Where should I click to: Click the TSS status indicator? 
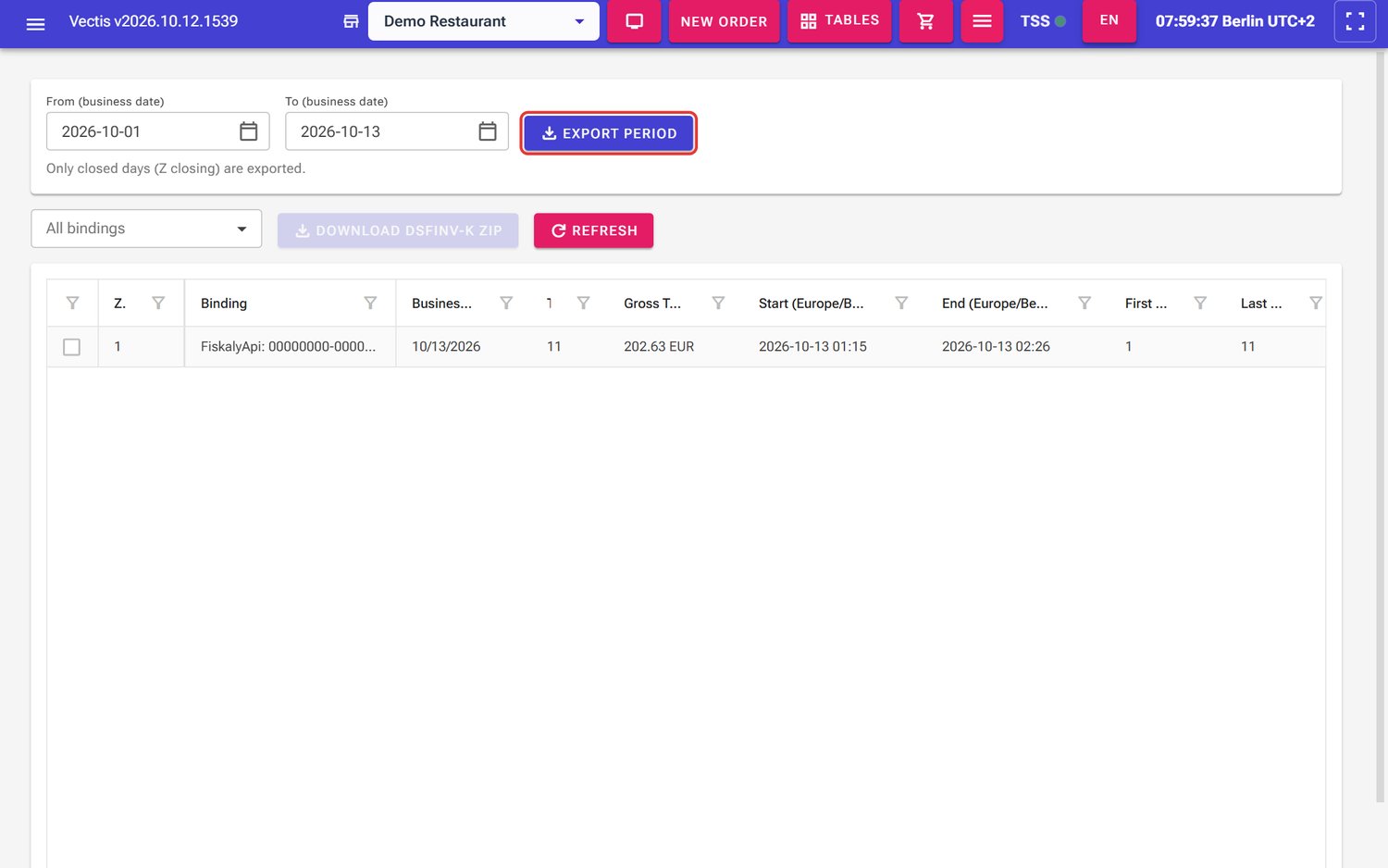(x=1043, y=21)
